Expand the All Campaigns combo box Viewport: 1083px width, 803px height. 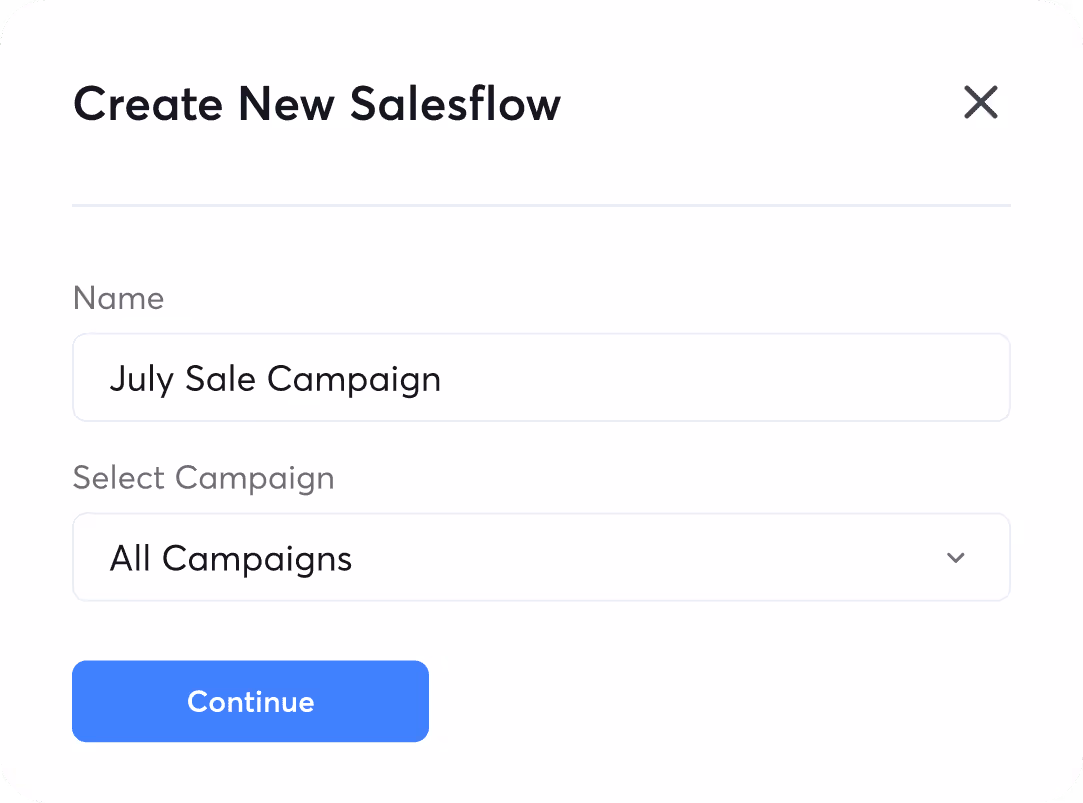pyautogui.click(x=540, y=558)
